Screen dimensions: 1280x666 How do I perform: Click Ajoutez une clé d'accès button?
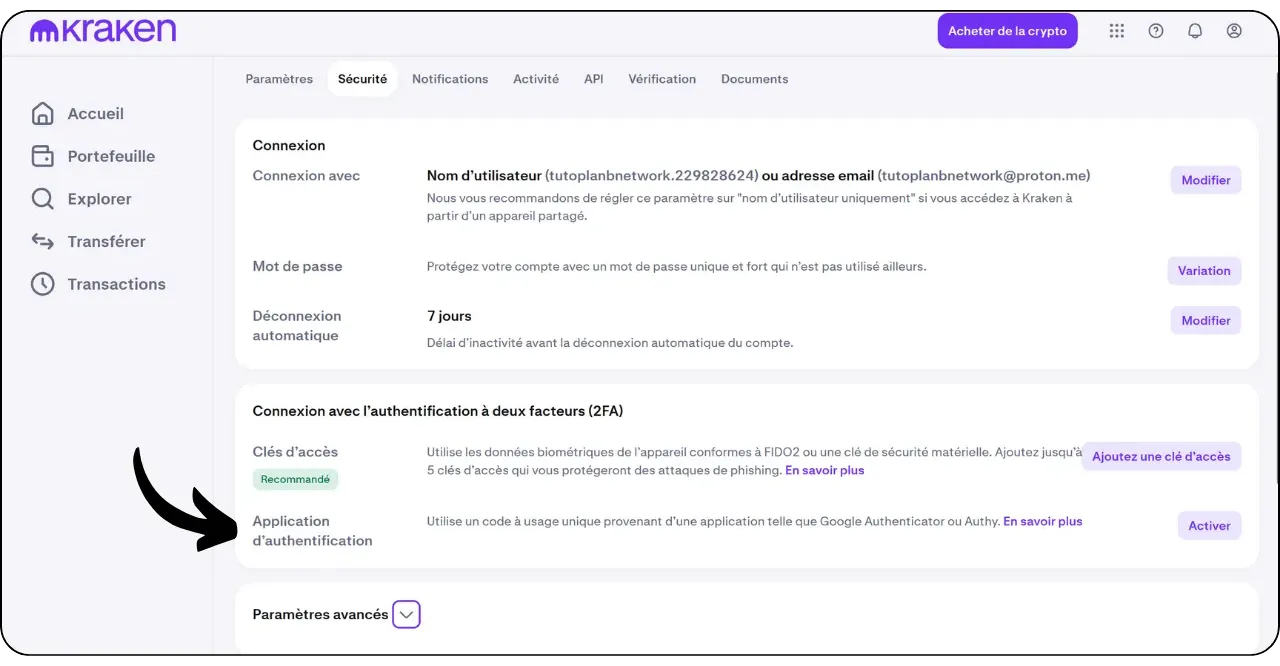tap(1161, 456)
